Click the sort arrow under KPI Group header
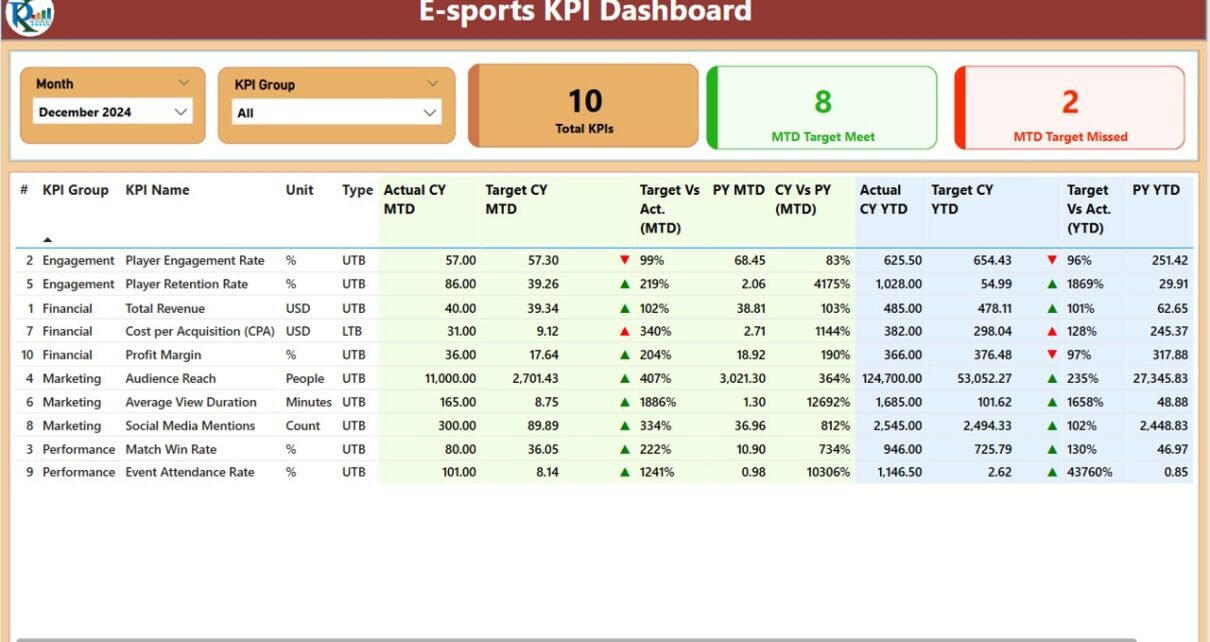This screenshot has height=642, width=1210. tap(48, 240)
